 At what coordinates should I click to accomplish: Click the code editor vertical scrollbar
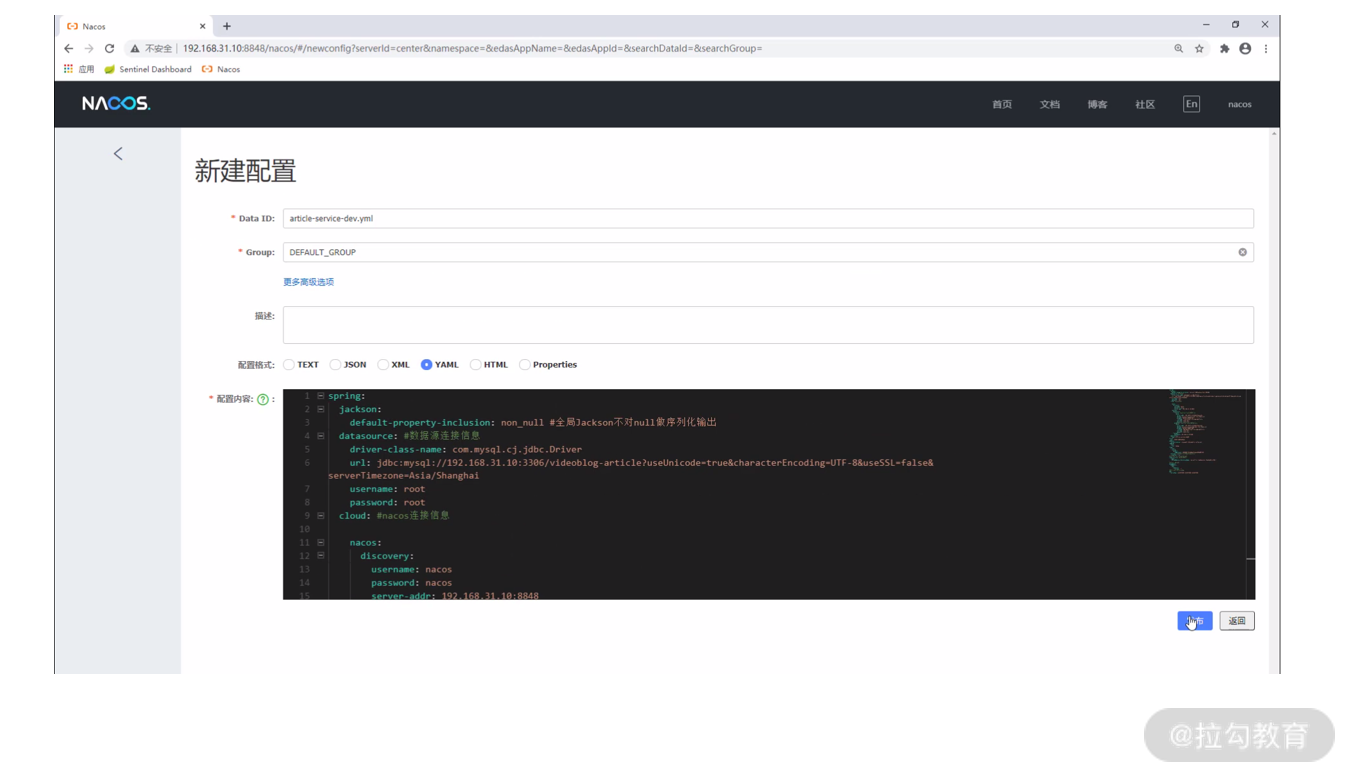1251,494
